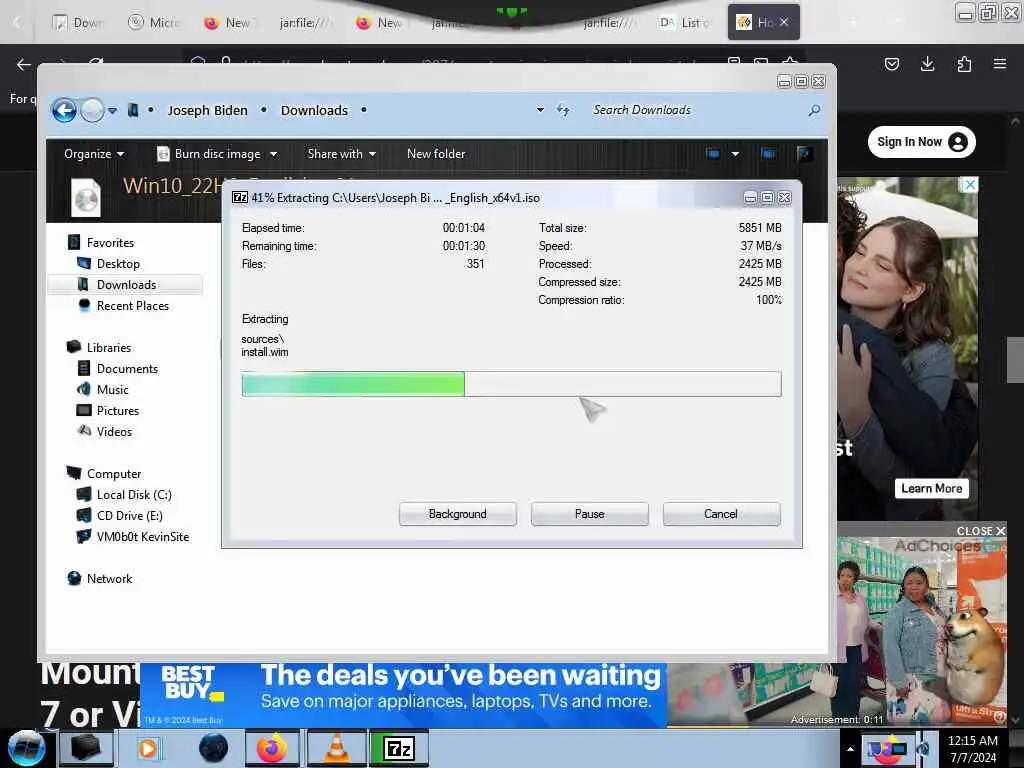Viewport: 1024px width, 768px height.
Task: Focus the Search Downloads field
Action: (696, 110)
